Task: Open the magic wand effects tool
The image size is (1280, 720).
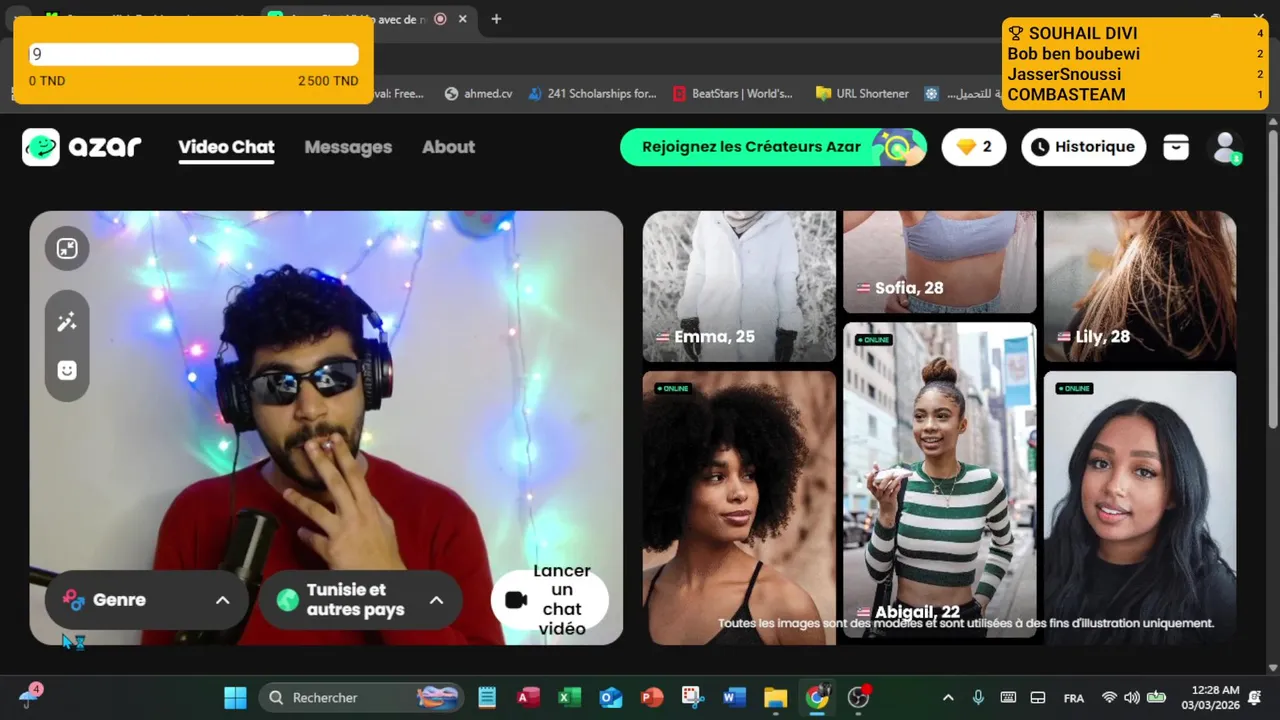Action: coord(67,322)
